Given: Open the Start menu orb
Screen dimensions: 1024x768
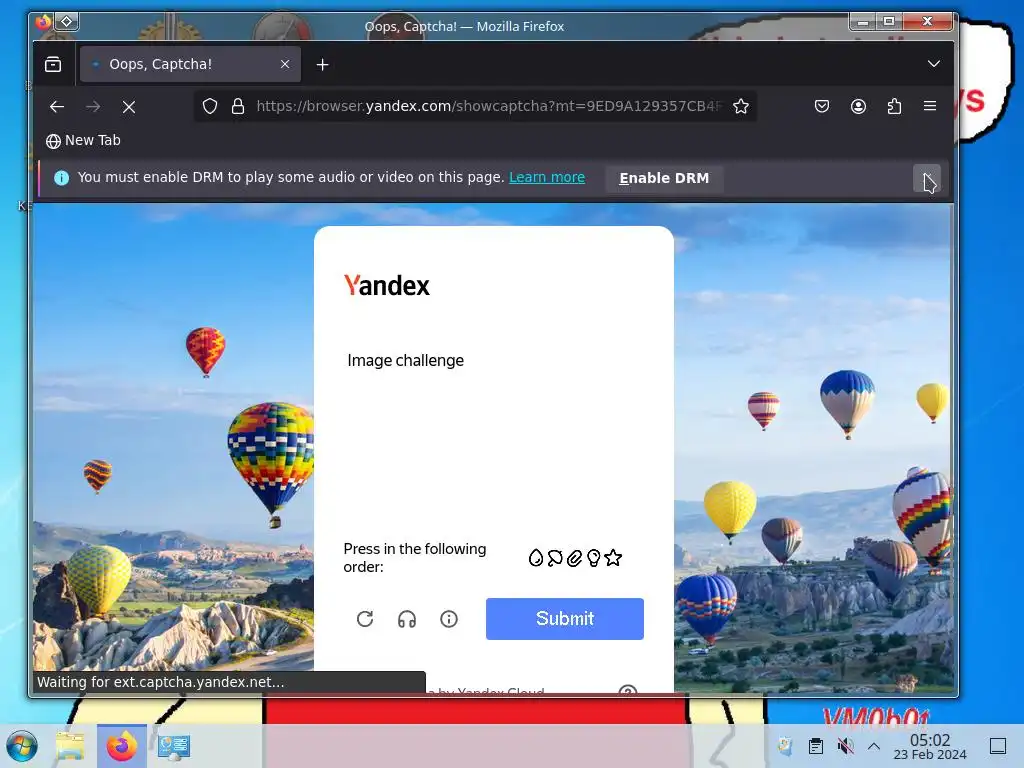Looking at the screenshot, I should tap(22, 746).
